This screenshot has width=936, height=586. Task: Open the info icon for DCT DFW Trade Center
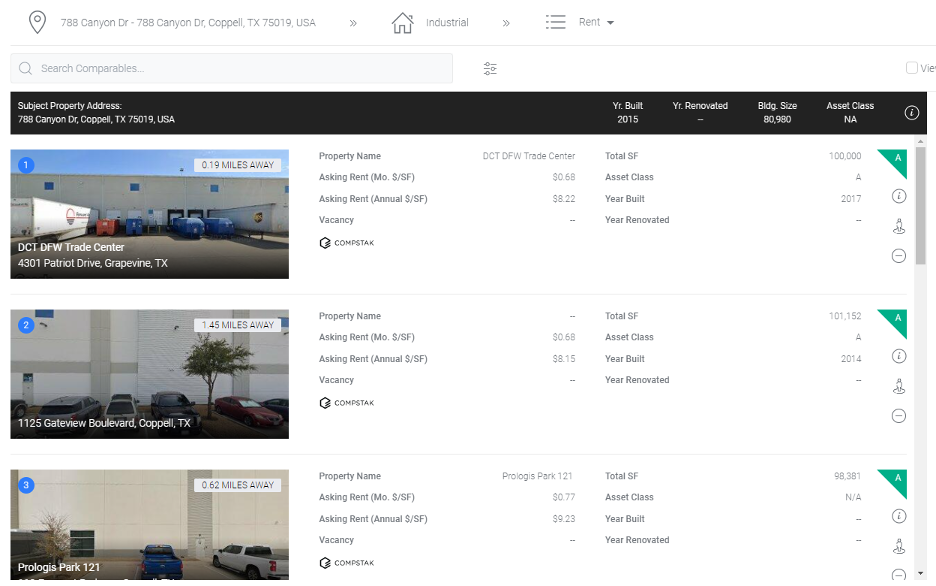pos(898,196)
